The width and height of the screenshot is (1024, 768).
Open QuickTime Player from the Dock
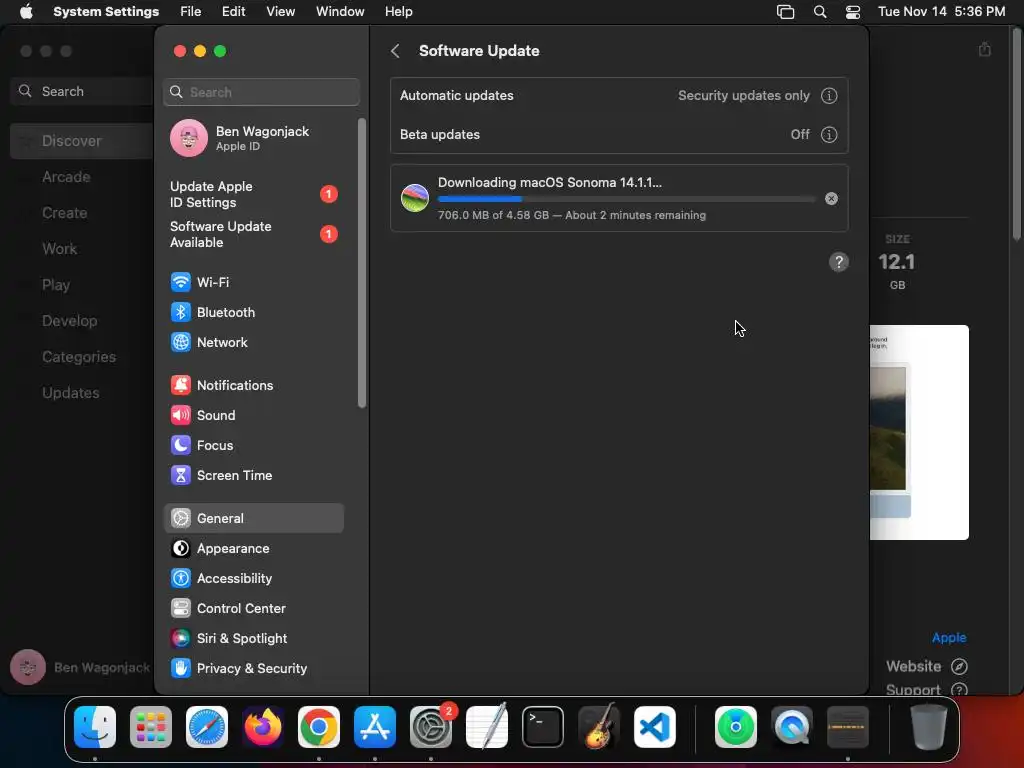792,727
